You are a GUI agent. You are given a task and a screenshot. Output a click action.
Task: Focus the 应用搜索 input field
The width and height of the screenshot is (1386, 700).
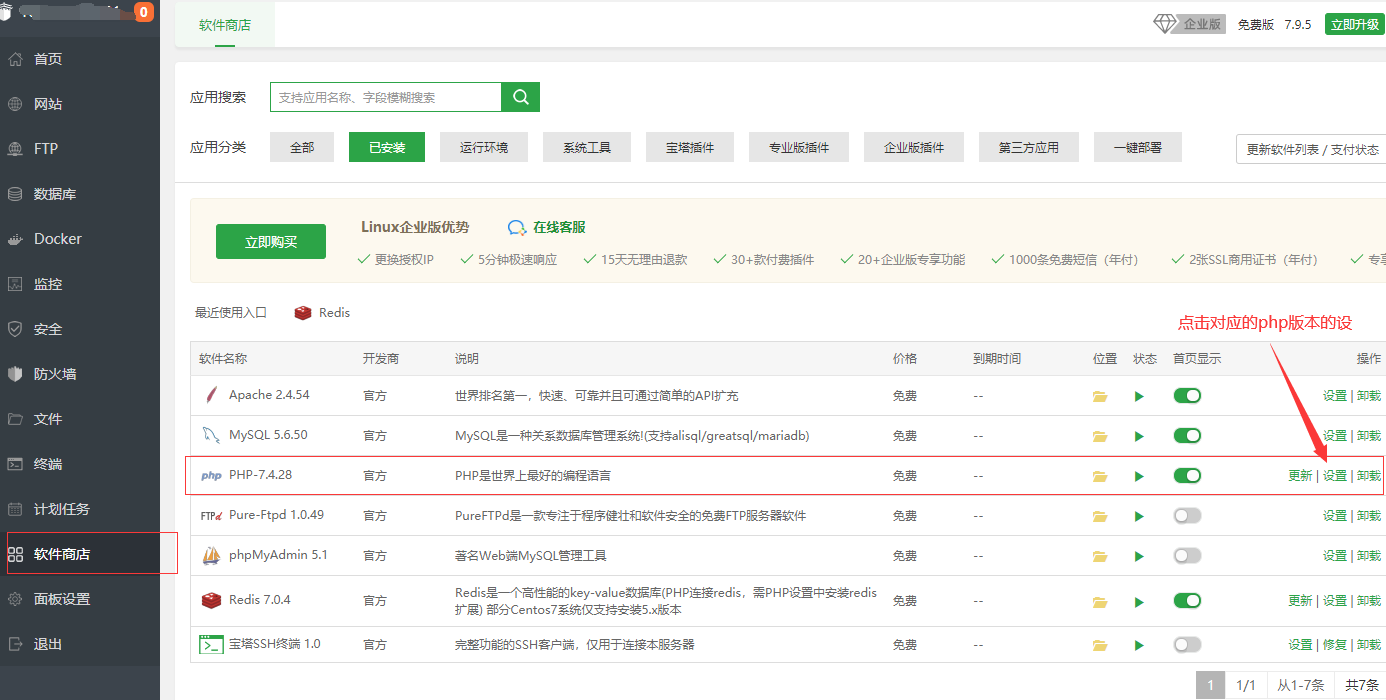click(x=386, y=97)
